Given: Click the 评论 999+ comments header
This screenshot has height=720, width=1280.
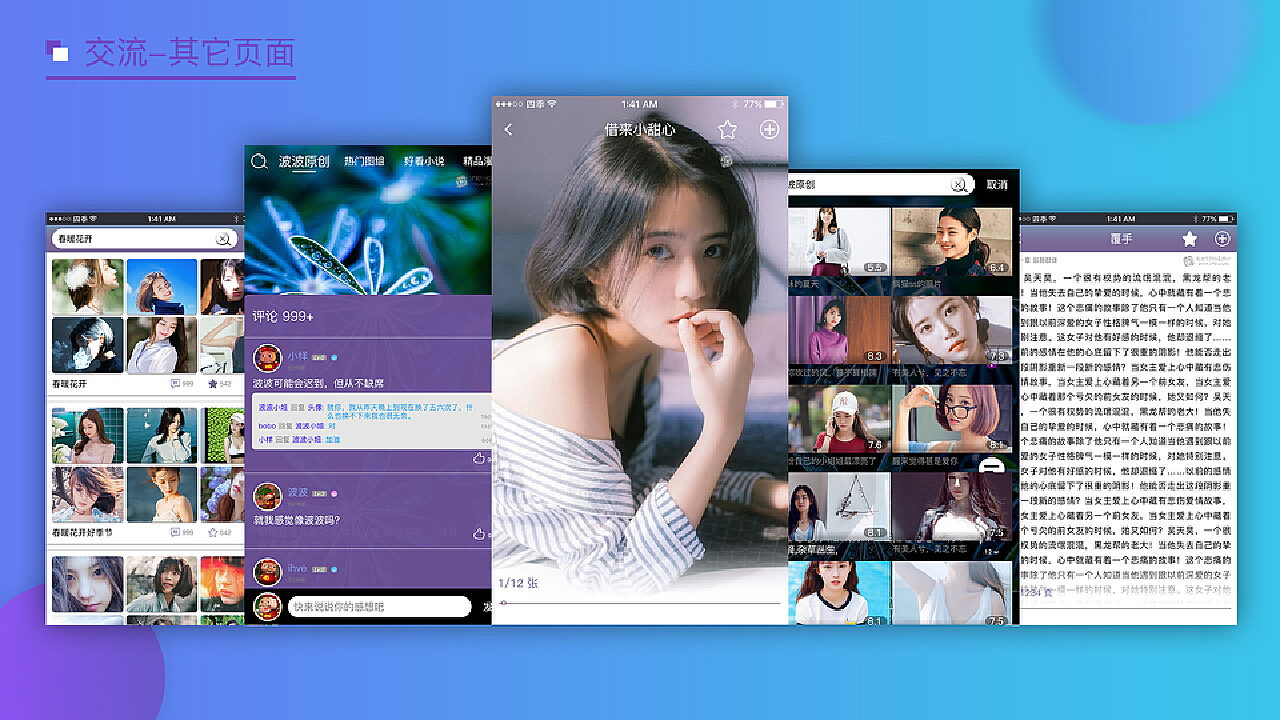Looking at the screenshot, I should point(283,316).
